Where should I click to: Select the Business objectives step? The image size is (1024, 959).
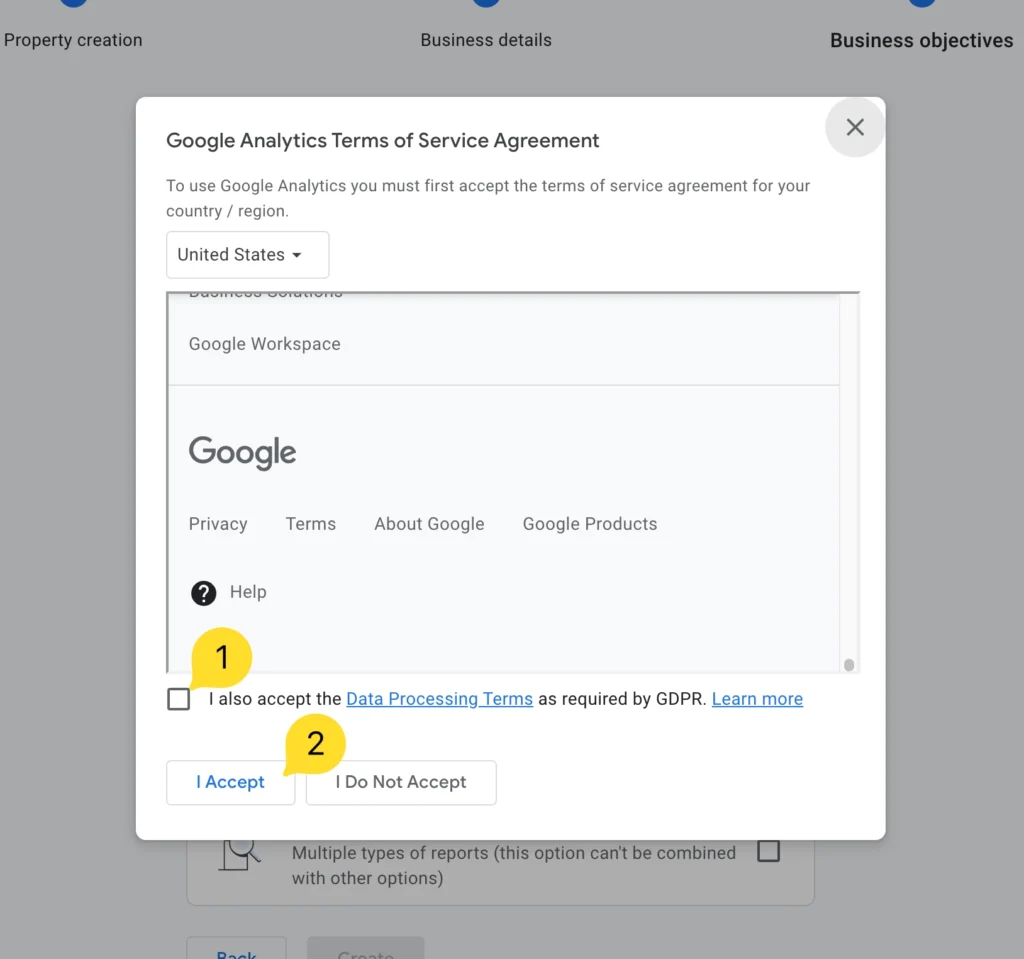click(921, 40)
